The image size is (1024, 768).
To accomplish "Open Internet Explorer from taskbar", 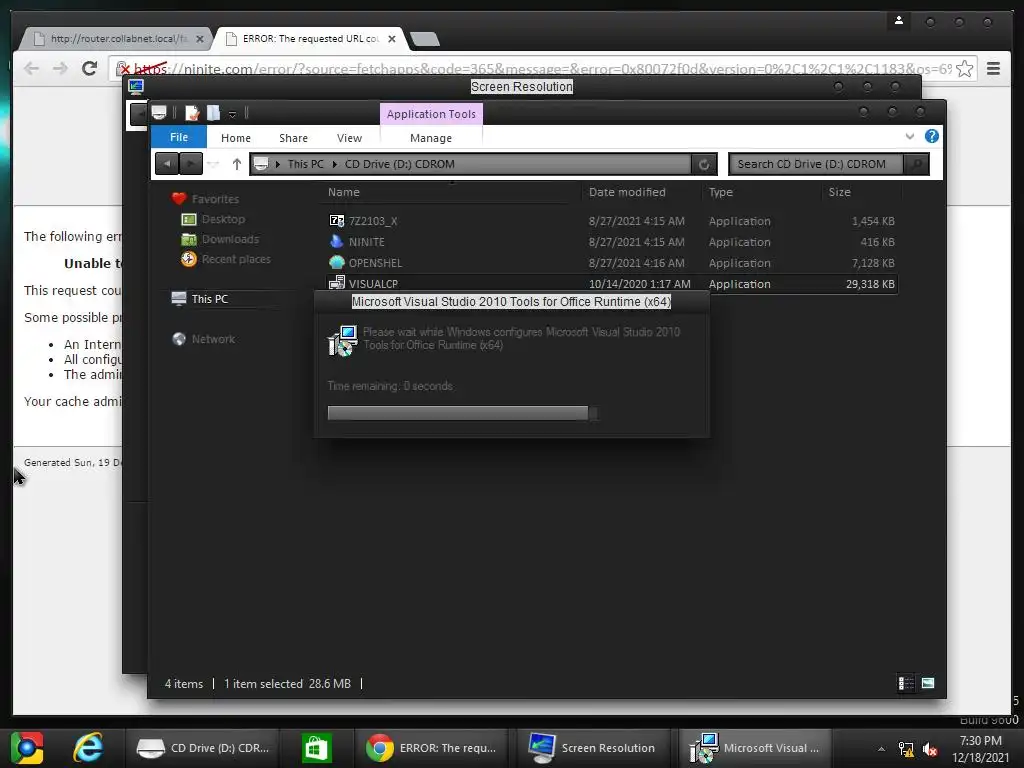I will click(88, 747).
